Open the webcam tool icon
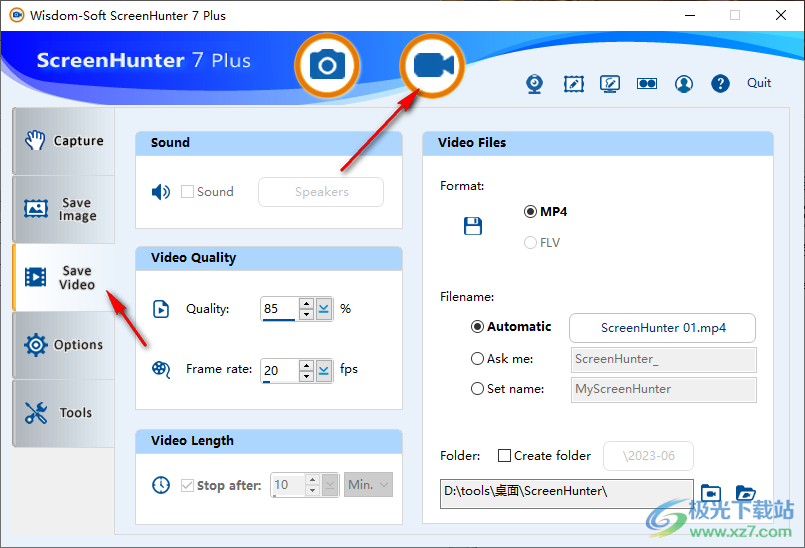 [534, 83]
